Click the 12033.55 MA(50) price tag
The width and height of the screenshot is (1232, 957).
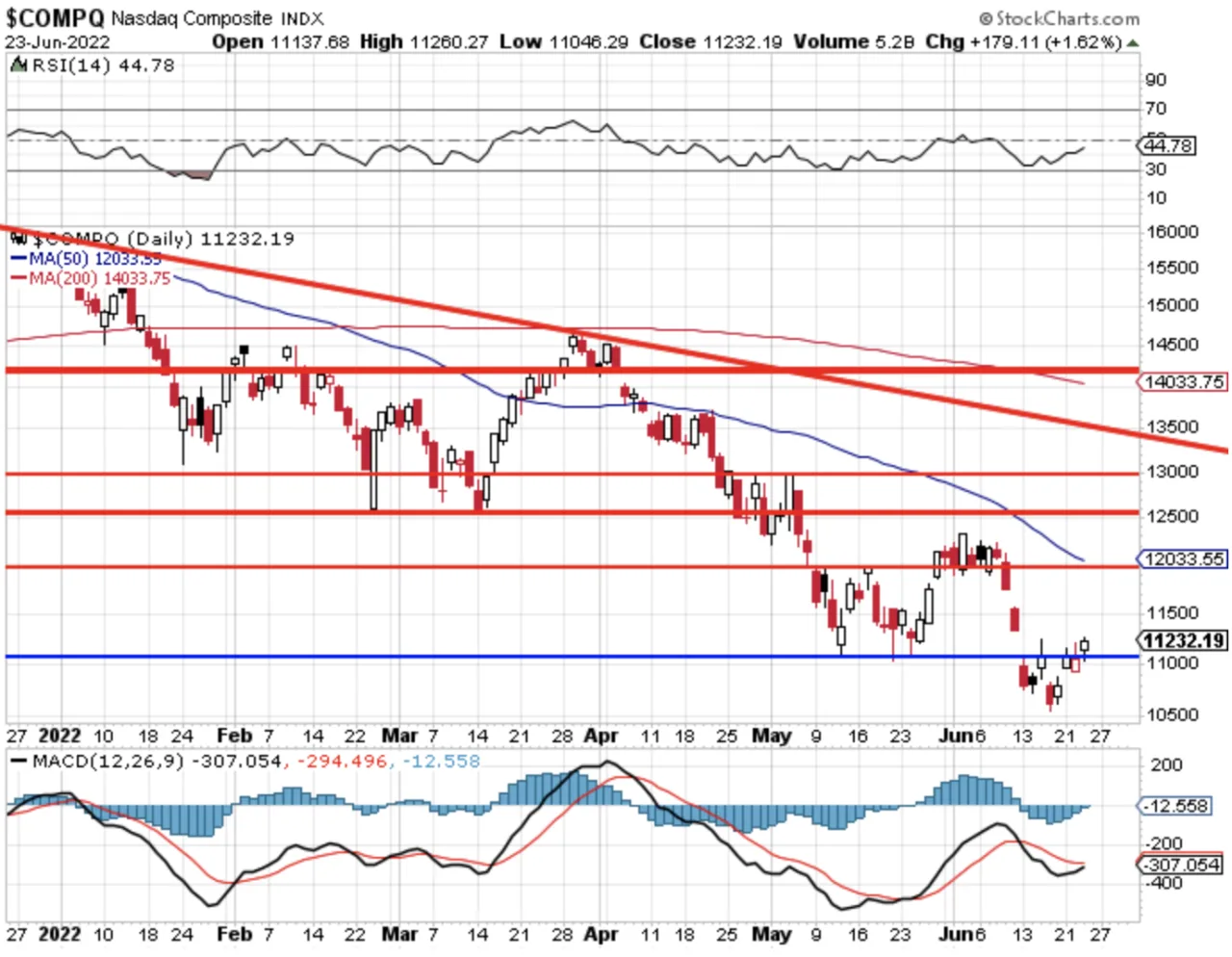pos(1182,558)
